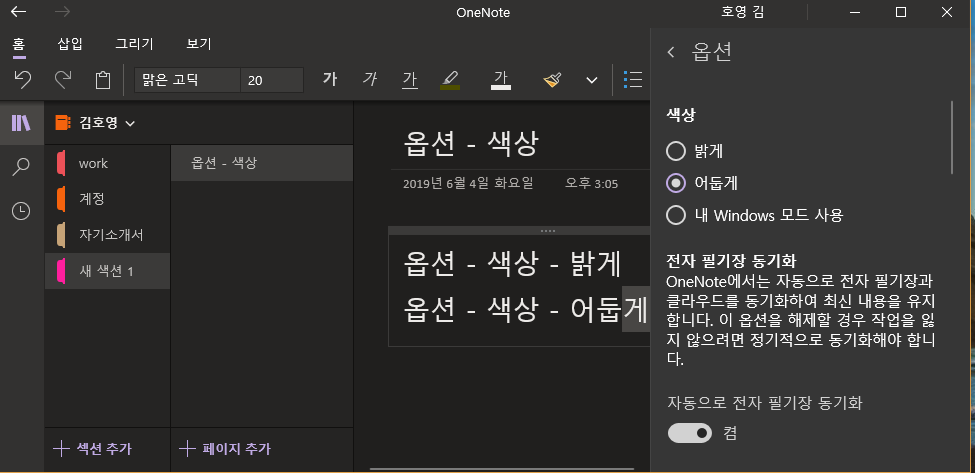Viewport: 975px width, 473px height.
Task: Toggle italic formatting
Action: click(x=370, y=80)
